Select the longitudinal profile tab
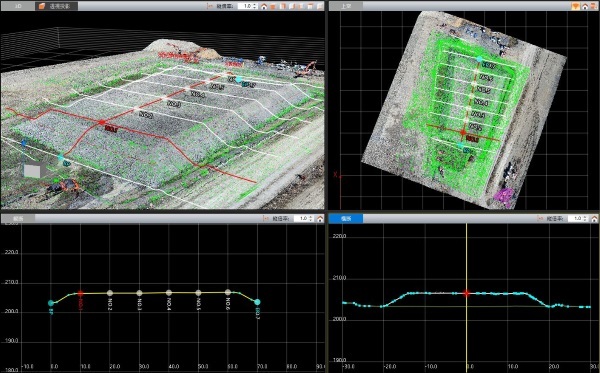This screenshot has width=600, height=373. coord(18,218)
